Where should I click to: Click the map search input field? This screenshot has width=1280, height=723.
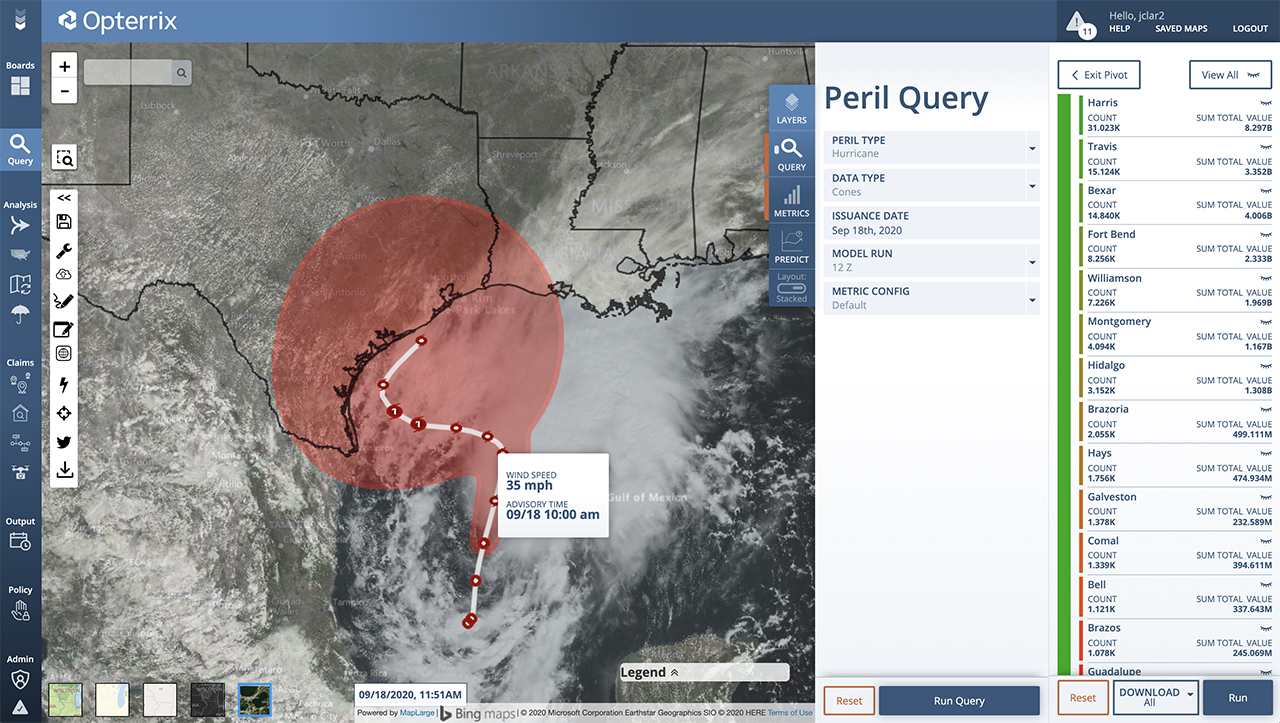[130, 72]
